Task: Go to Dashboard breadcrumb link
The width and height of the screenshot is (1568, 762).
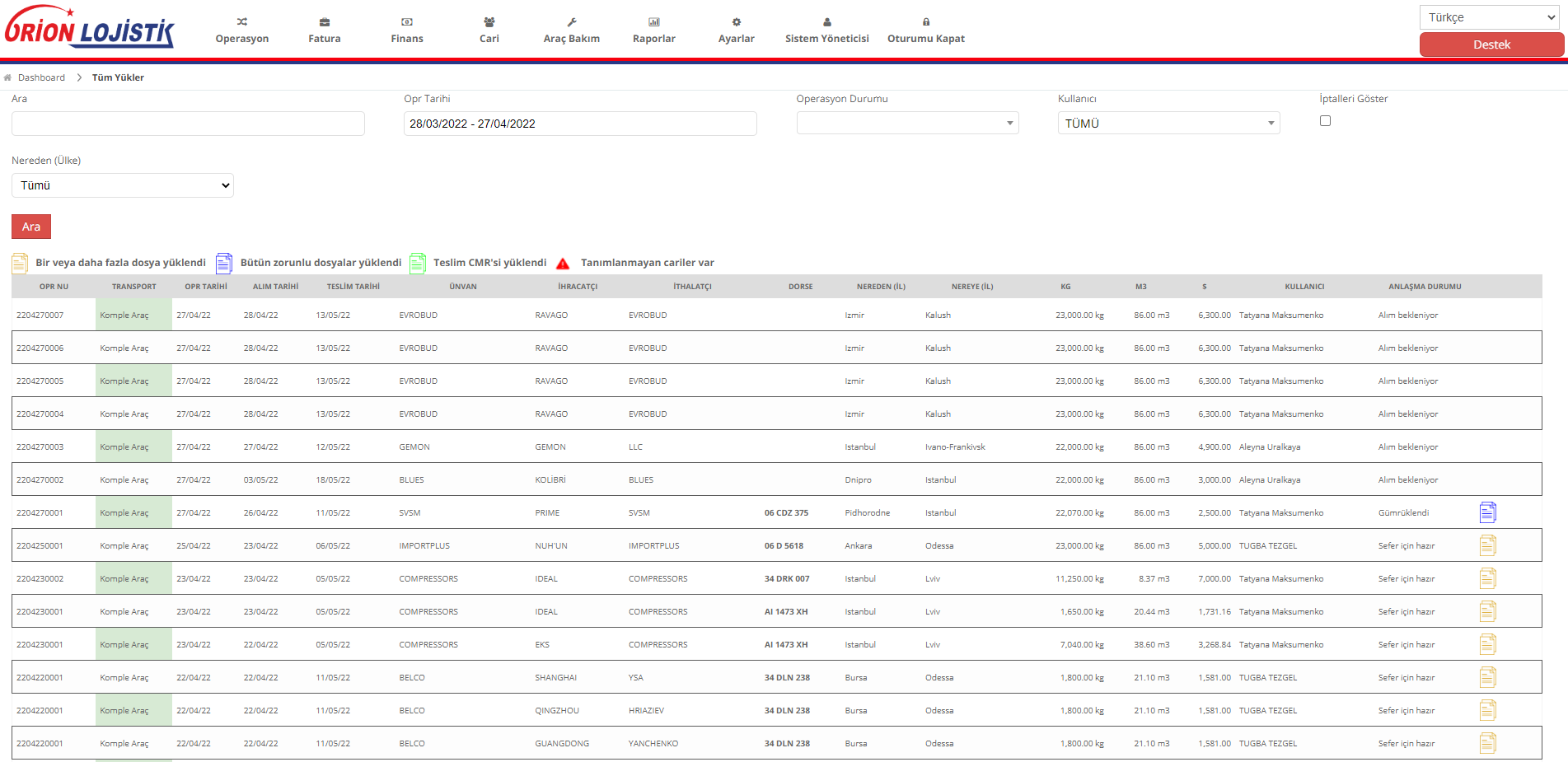Action: click(41, 77)
